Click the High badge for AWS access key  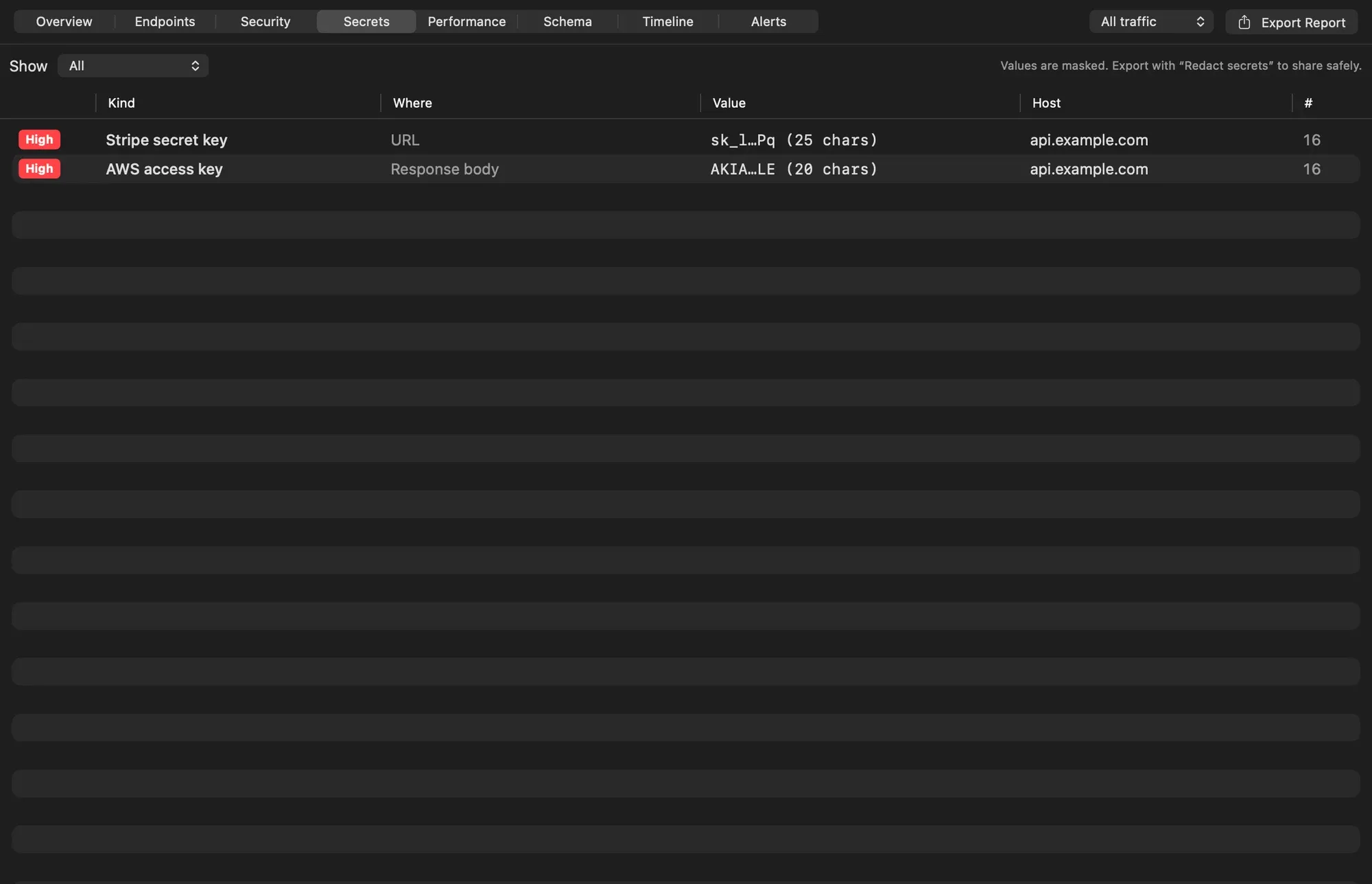(x=39, y=169)
